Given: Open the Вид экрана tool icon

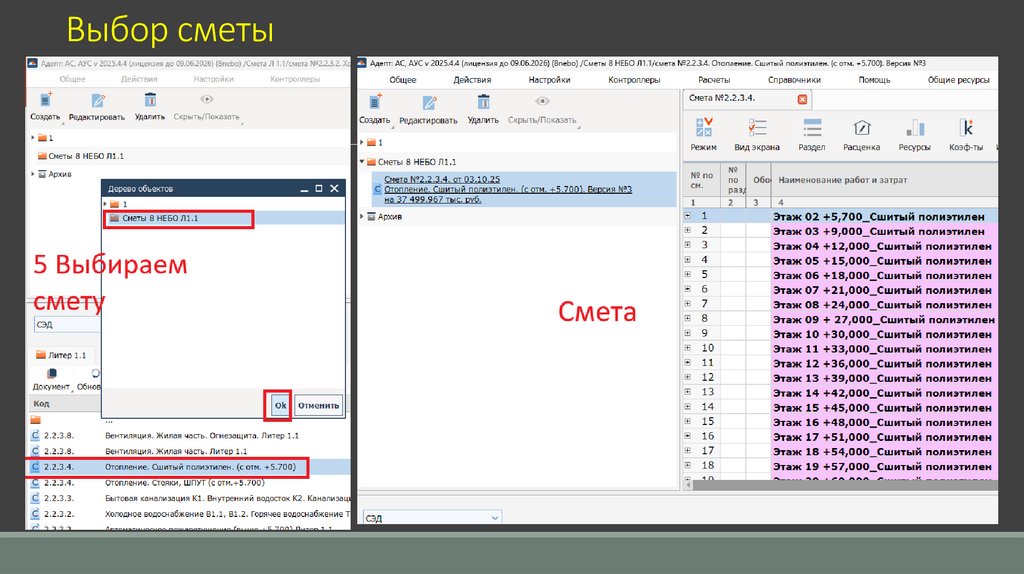Looking at the screenshot, I should 757,127.
